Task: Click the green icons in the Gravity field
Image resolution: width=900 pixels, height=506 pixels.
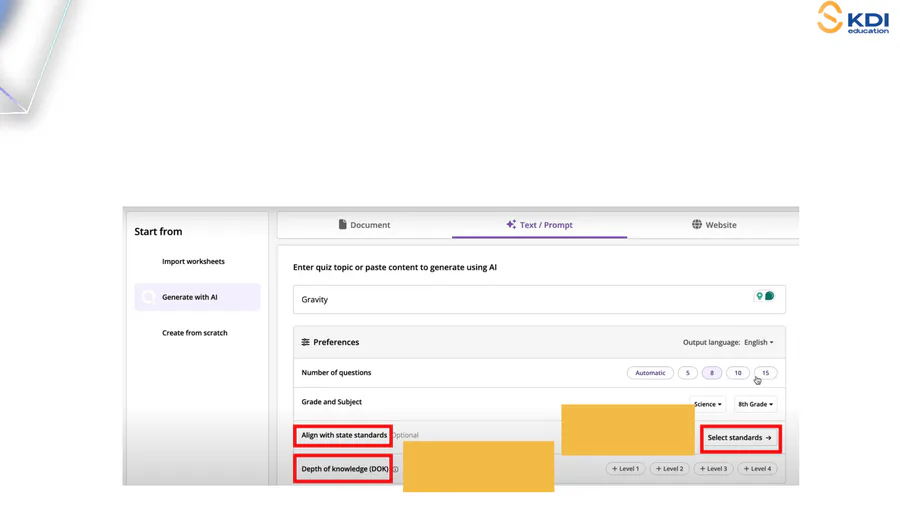Action: pos(765,297)
